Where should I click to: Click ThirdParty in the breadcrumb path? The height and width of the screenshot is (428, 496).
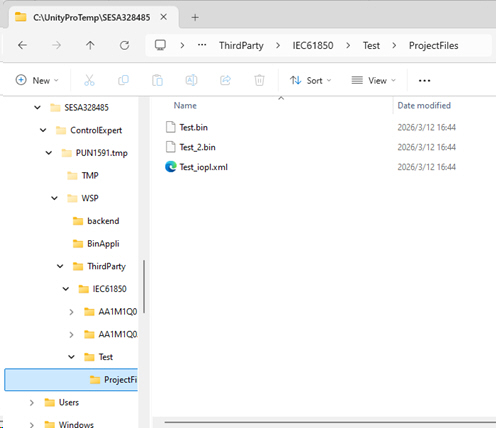pos(241,45)
